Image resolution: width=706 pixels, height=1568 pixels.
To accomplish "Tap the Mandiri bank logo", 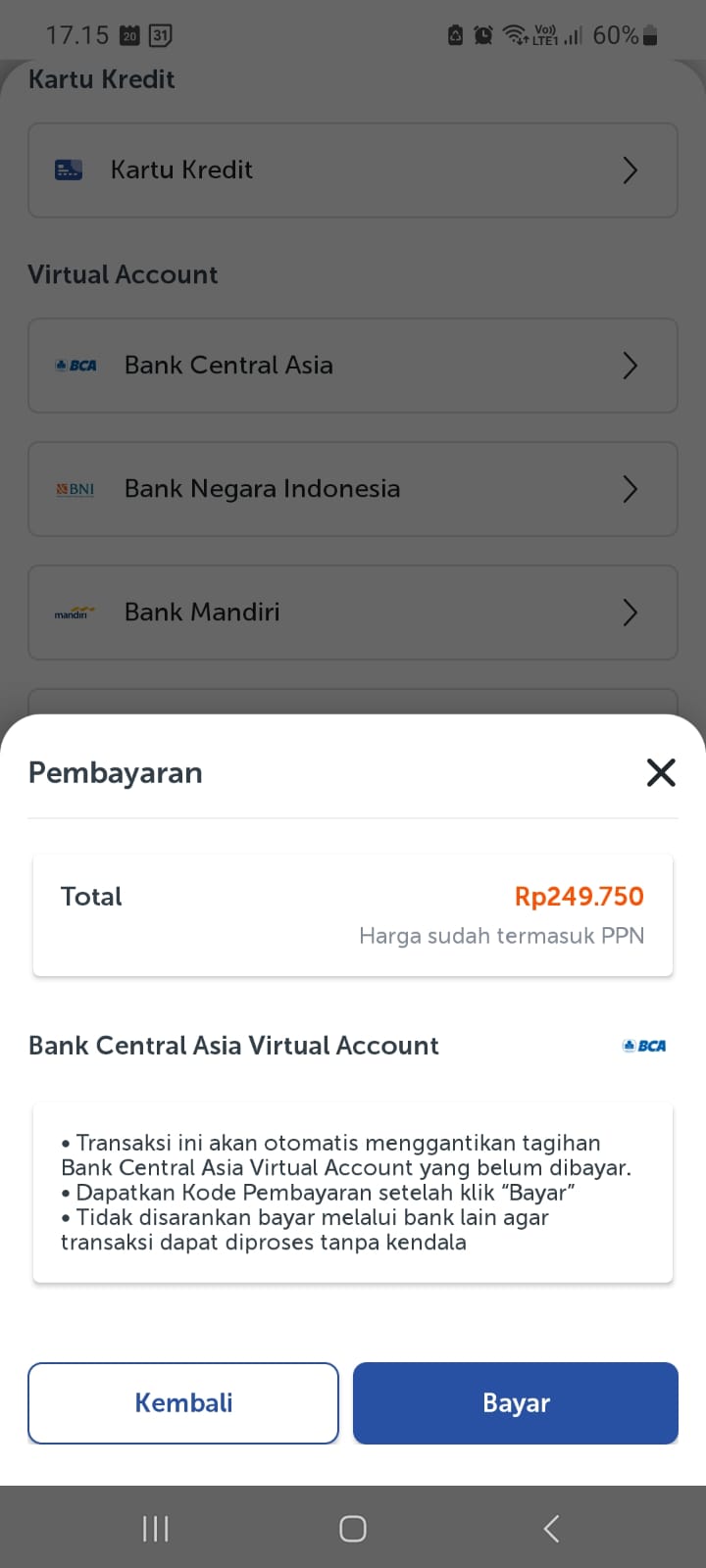I will 75,612.
